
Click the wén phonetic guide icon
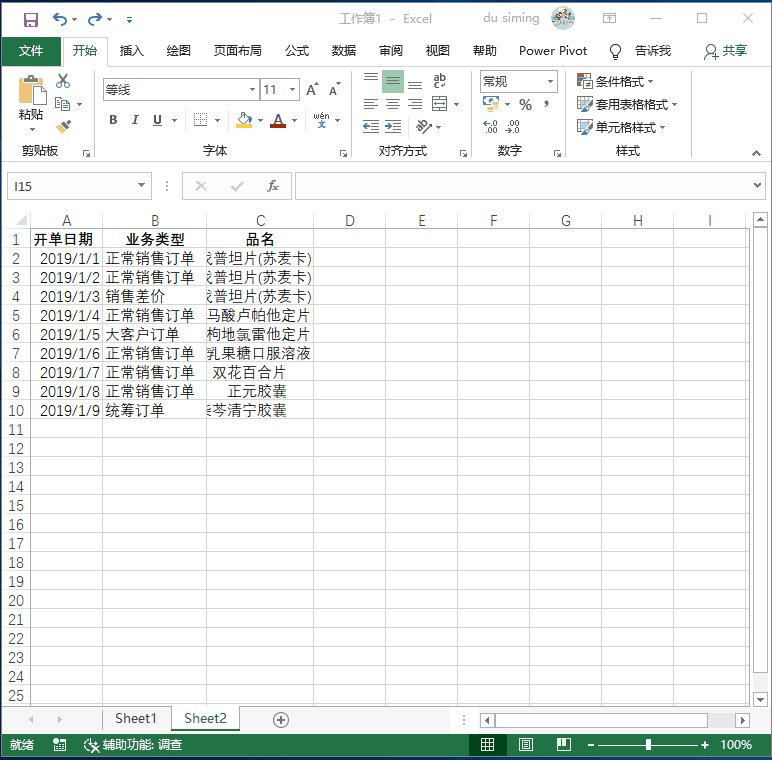click(322, 120)
